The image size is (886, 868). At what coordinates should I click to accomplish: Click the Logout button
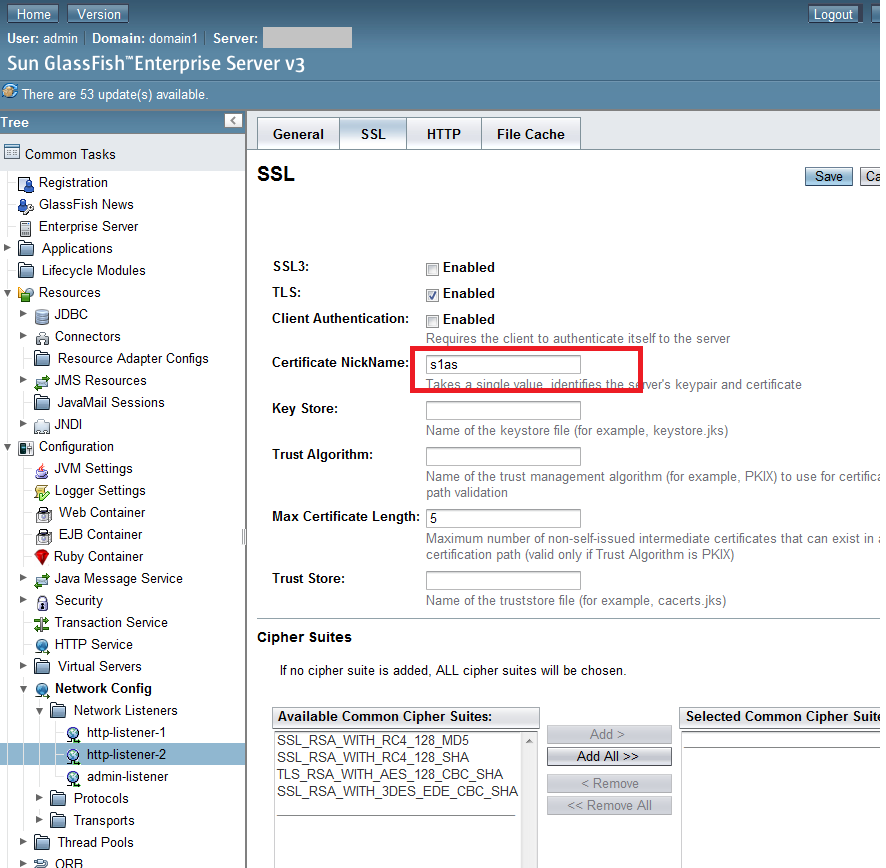pyautogui.click(x=833, y=14)
